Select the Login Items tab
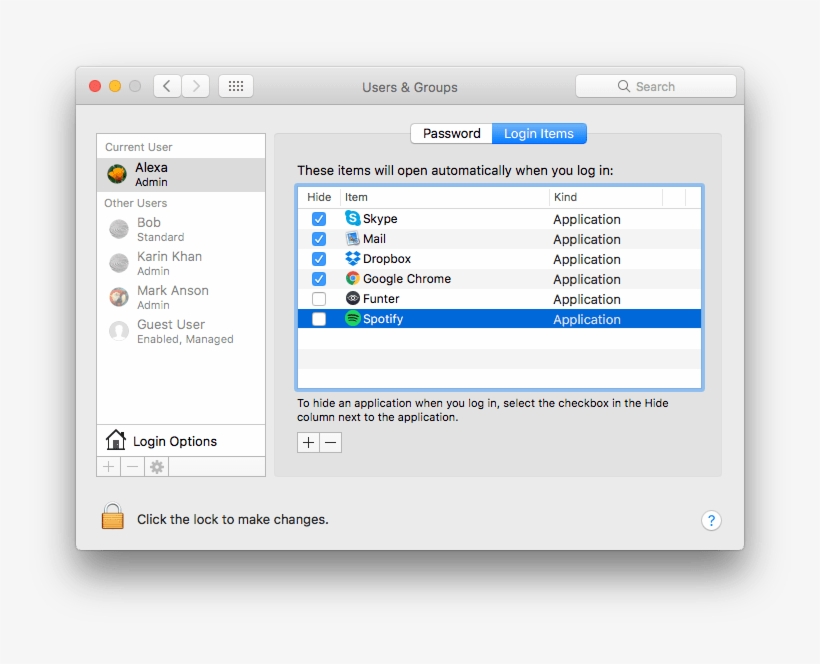The width and height of the screenshot is (820, 664). pyautogui.click(x=538, y=133)
